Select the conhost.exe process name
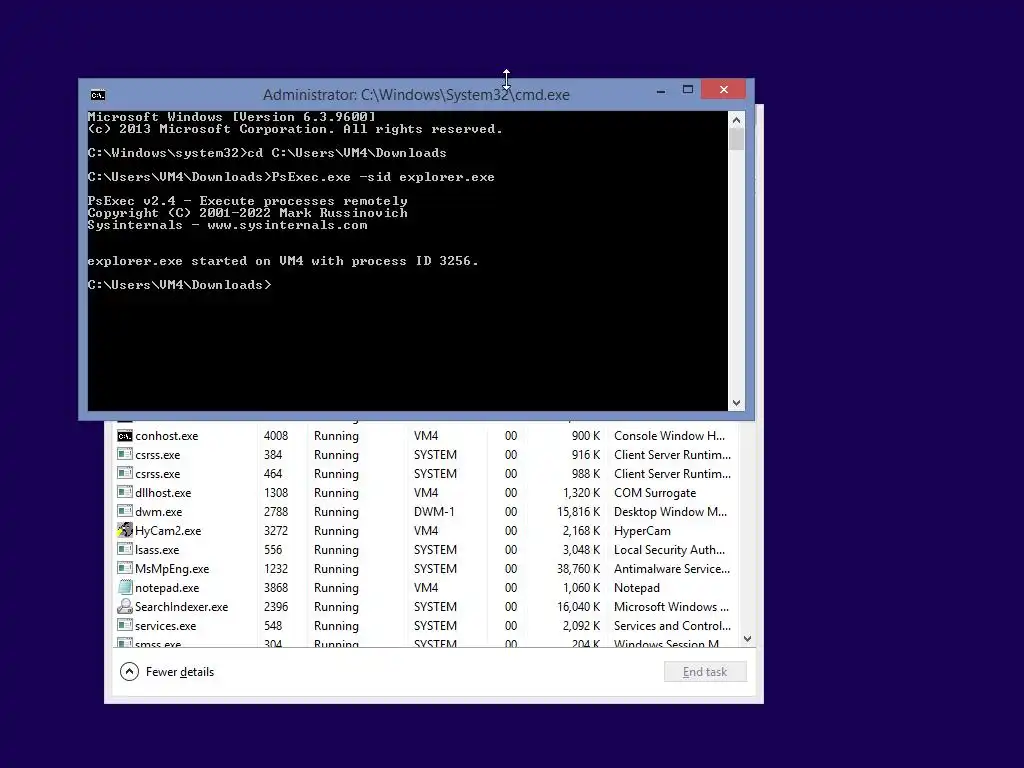This screenshot has height=768, width=1024. 167,436
